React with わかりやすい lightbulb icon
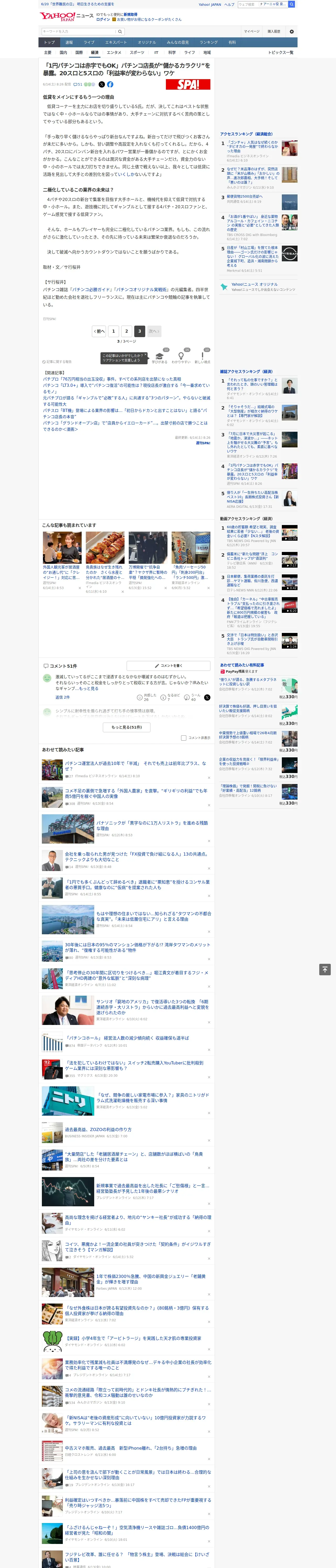 pyautogui.click(x=181, y=356)
